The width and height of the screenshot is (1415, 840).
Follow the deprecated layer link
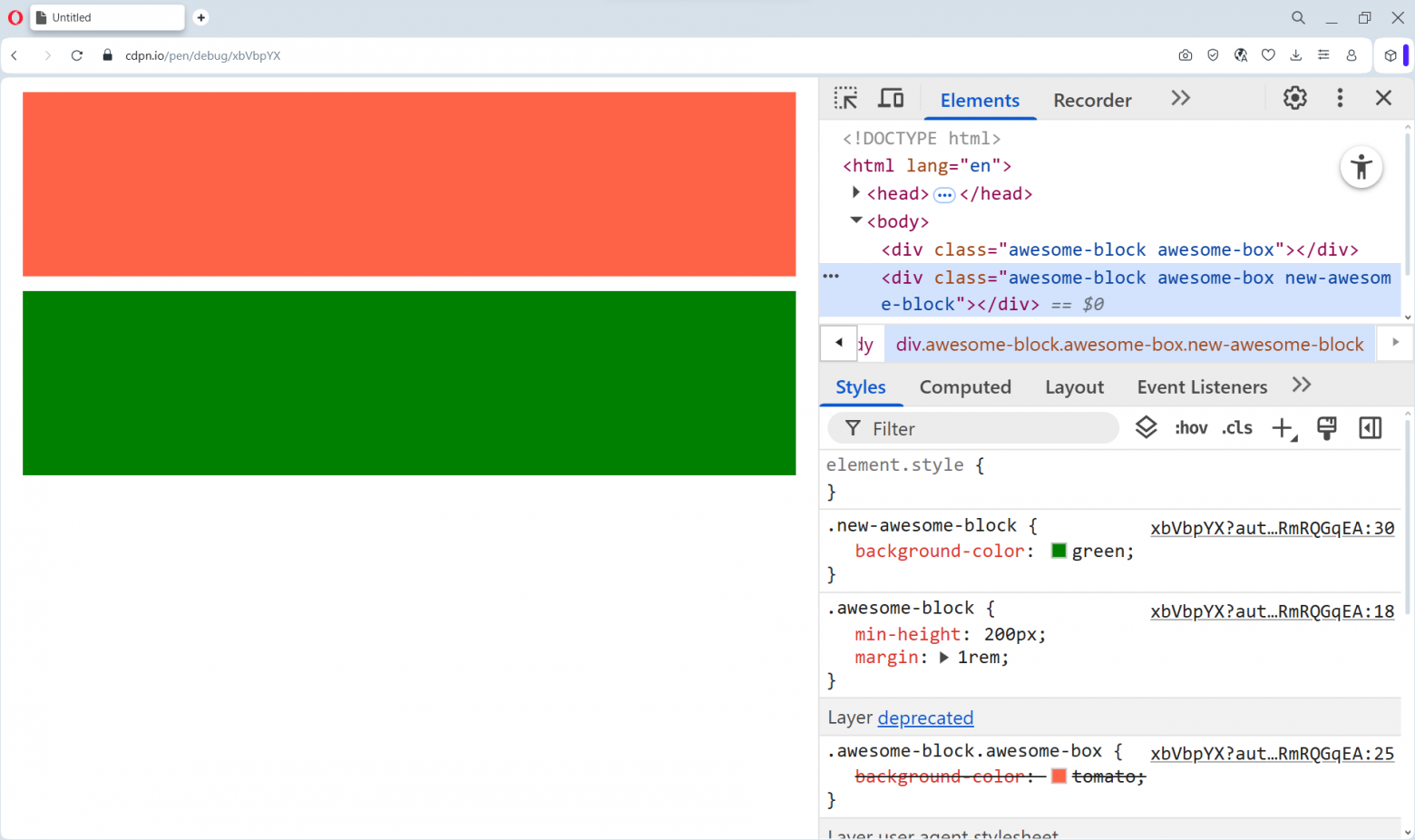925,718
